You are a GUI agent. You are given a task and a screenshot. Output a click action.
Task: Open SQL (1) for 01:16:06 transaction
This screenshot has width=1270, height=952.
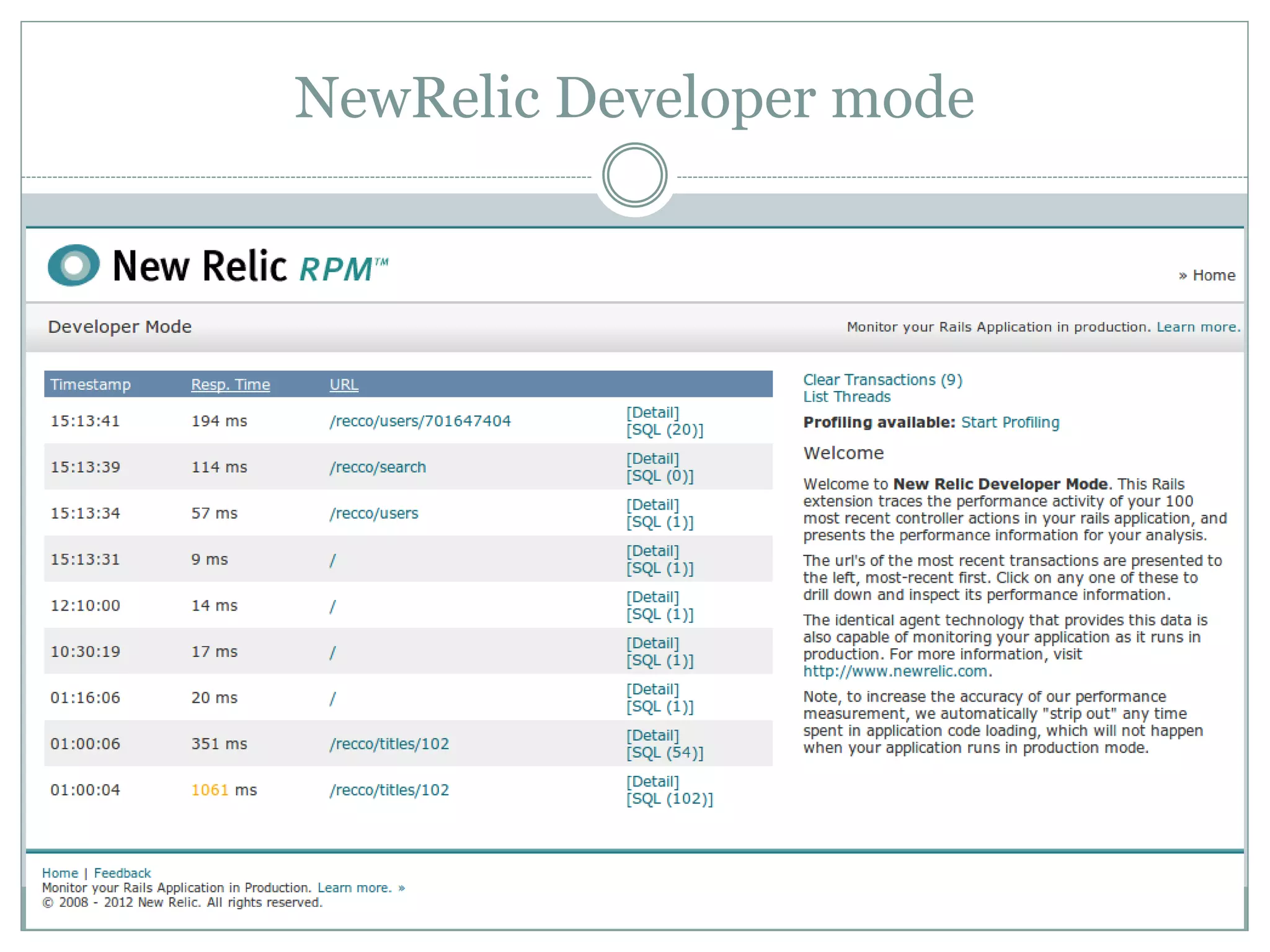click(660, 707)
